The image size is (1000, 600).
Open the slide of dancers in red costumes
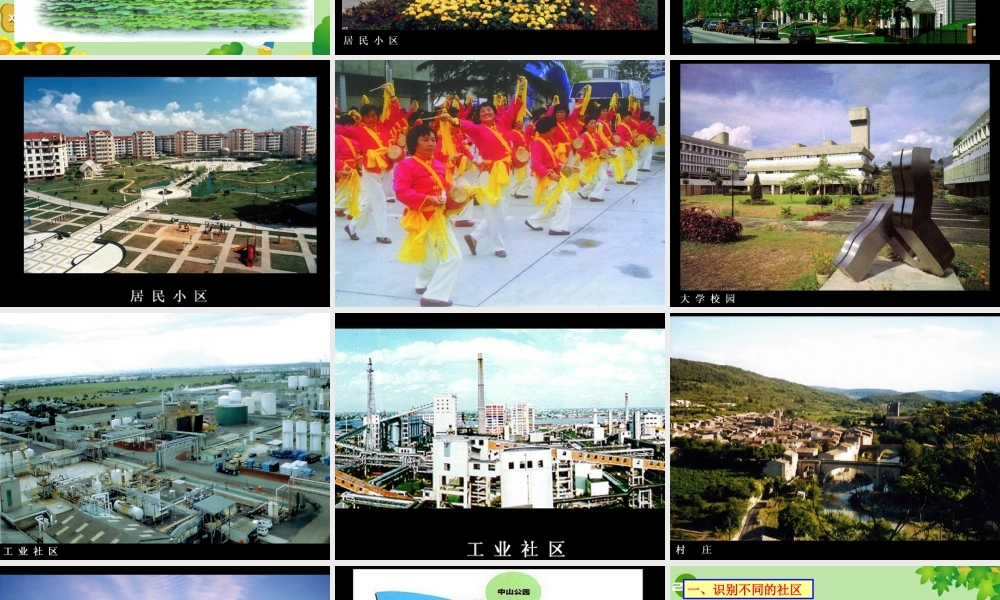click(x=500, y=183)
